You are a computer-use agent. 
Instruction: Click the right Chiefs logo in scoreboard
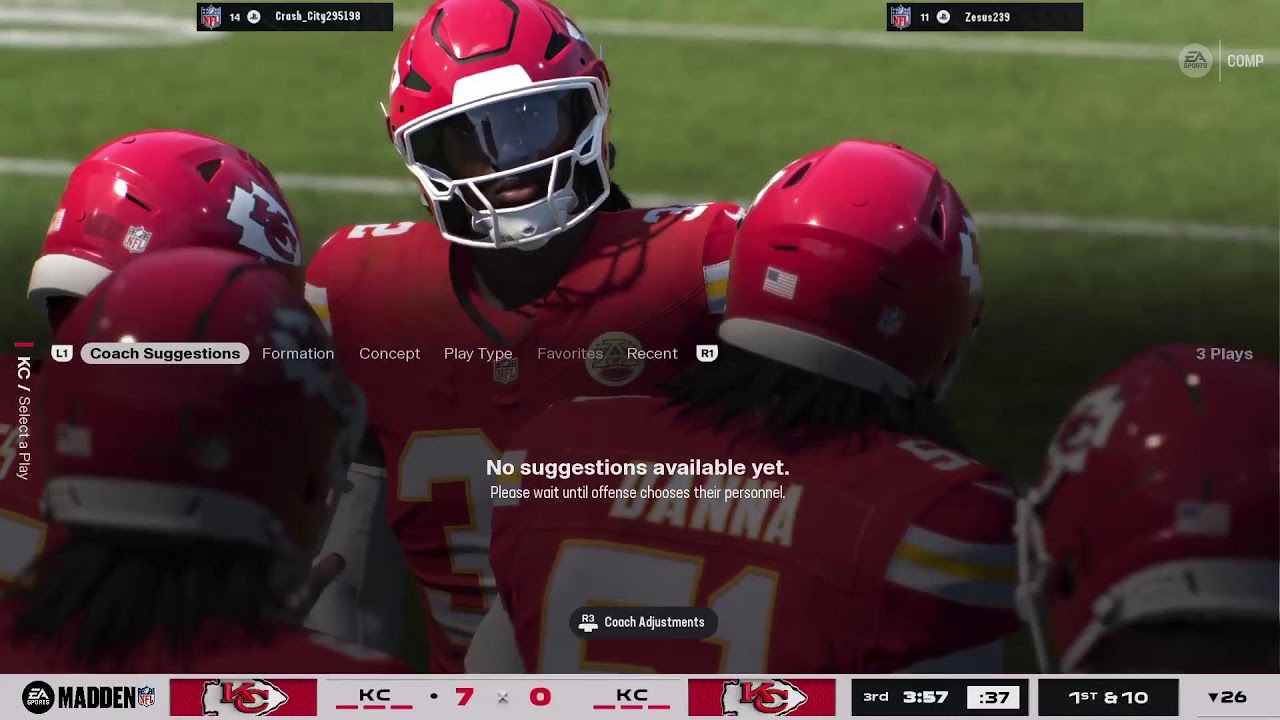(x=761, y=697)
